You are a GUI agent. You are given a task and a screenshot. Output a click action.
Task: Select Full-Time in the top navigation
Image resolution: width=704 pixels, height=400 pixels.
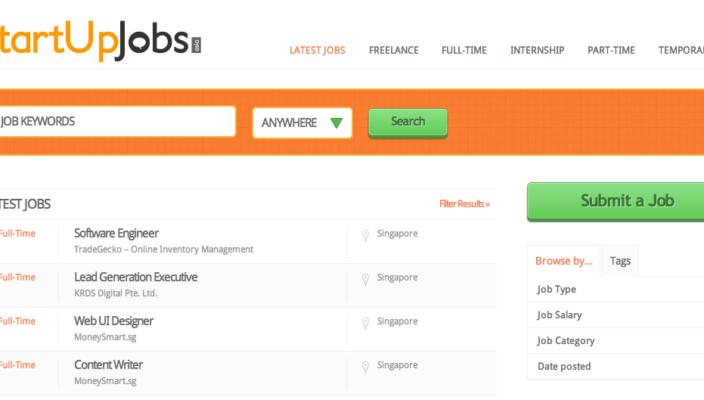point(464,50)
